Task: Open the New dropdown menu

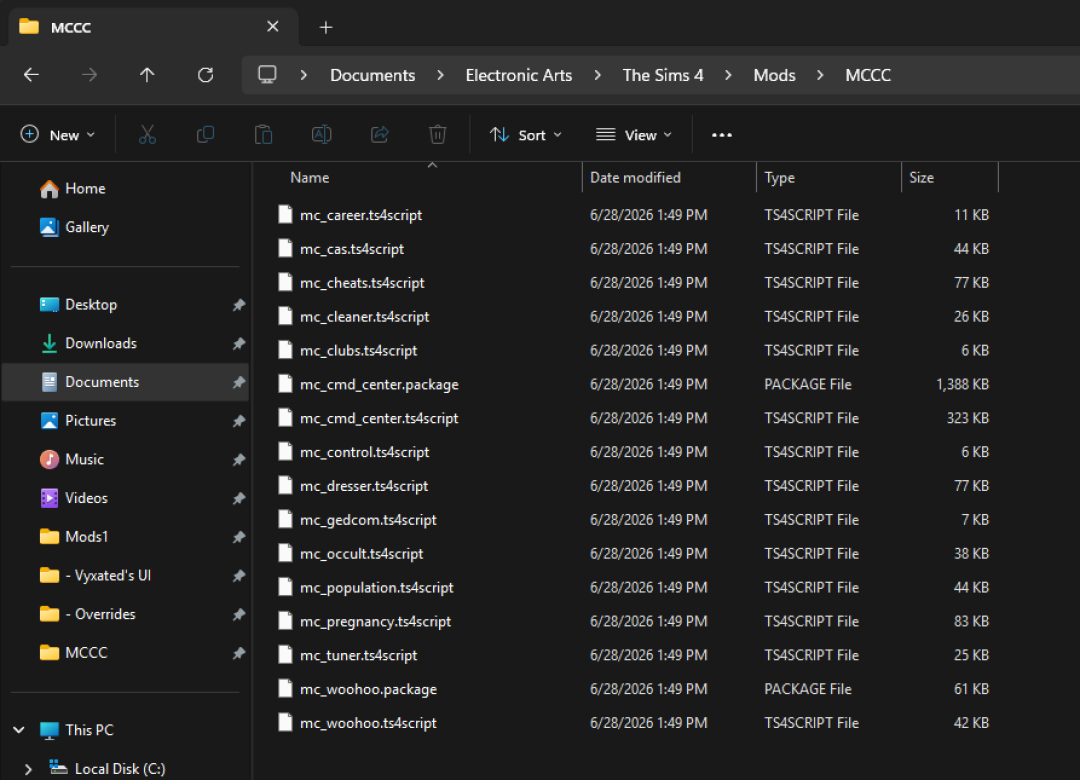Action: tap(58, 135)
